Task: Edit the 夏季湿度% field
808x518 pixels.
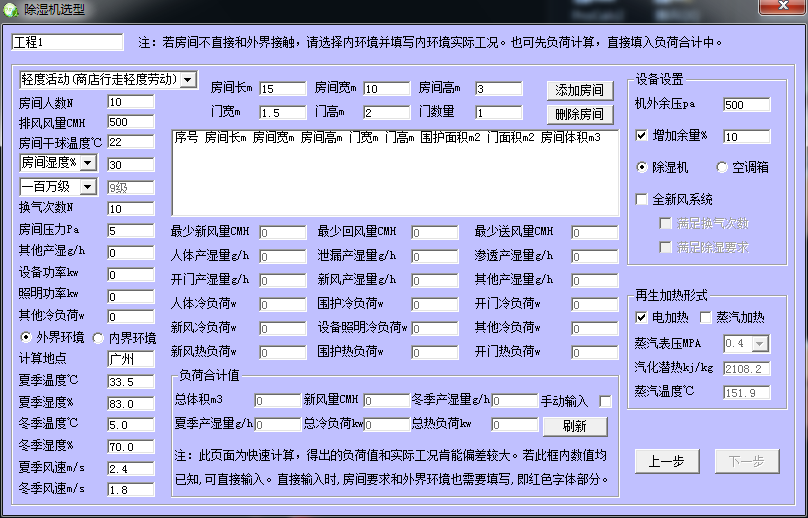Action: point(131,404)
